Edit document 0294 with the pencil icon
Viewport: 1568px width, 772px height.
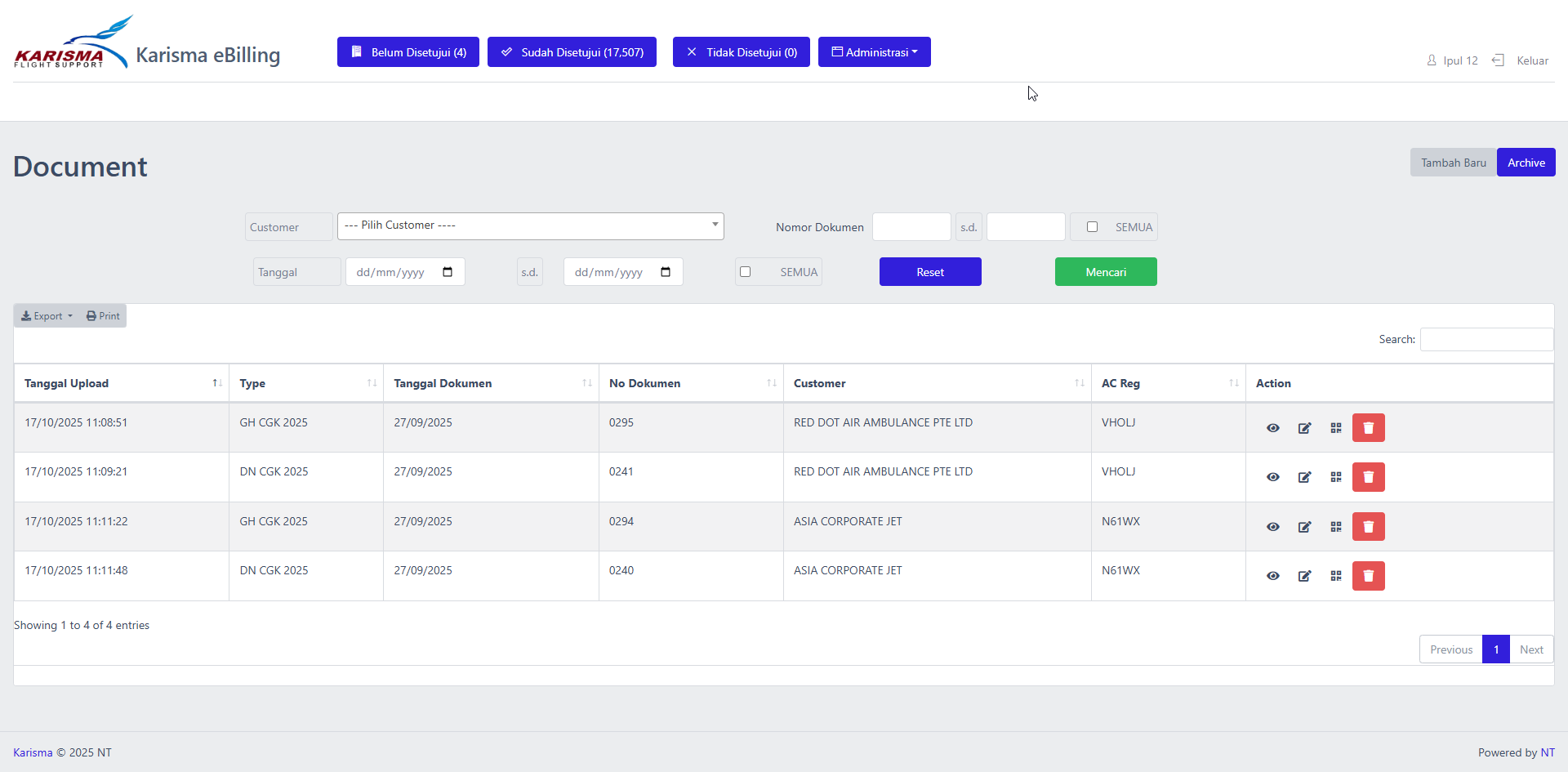1304,527
